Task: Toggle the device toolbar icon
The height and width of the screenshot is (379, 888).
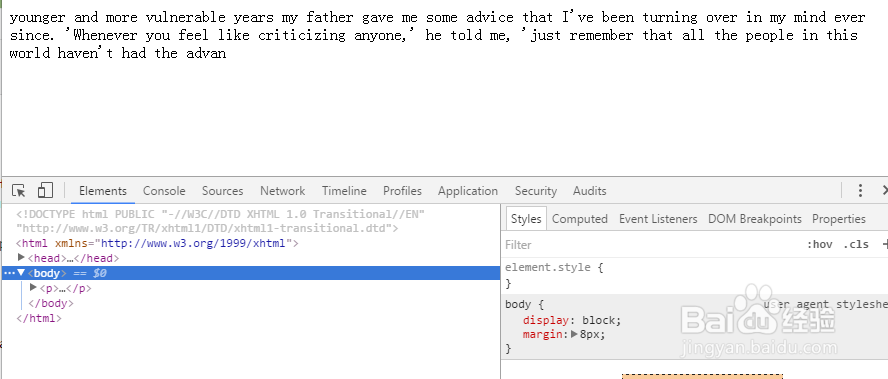Action: click(45, 190)
